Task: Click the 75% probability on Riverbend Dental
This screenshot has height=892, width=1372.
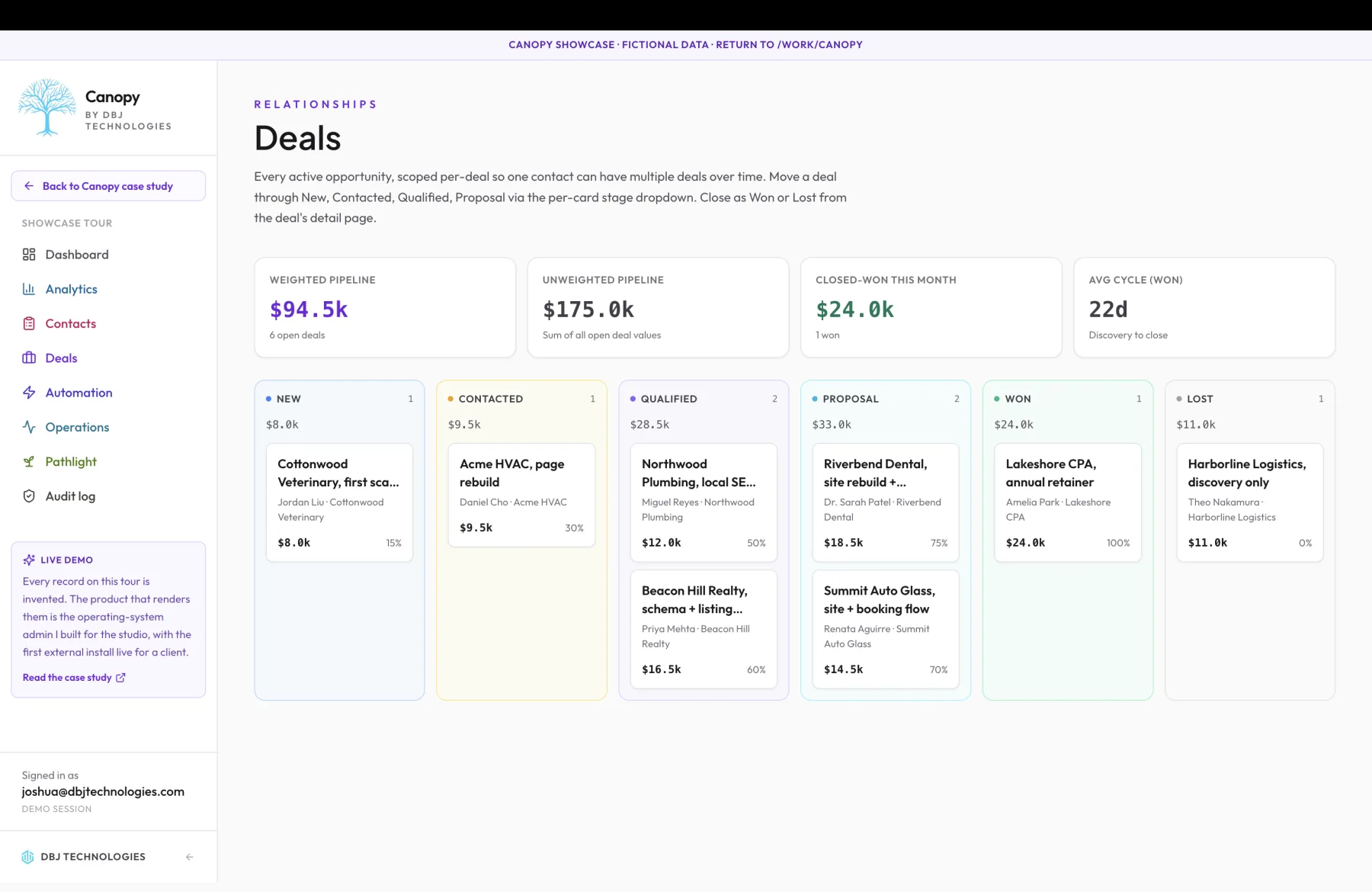Action: [939, 543]
